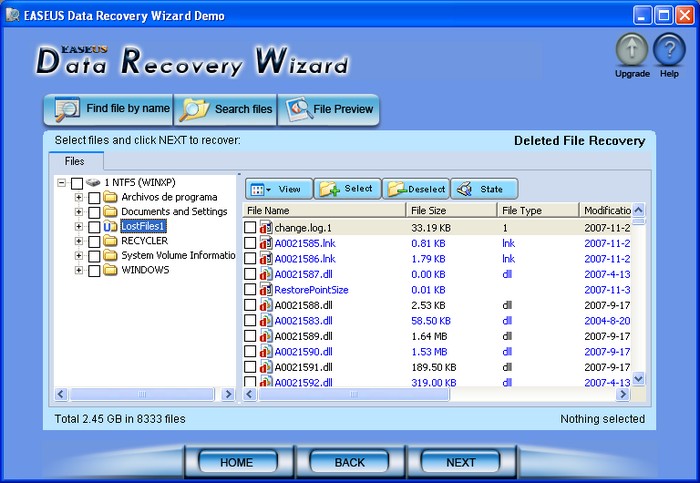Click the View grid icon

(x=258, y=190)
